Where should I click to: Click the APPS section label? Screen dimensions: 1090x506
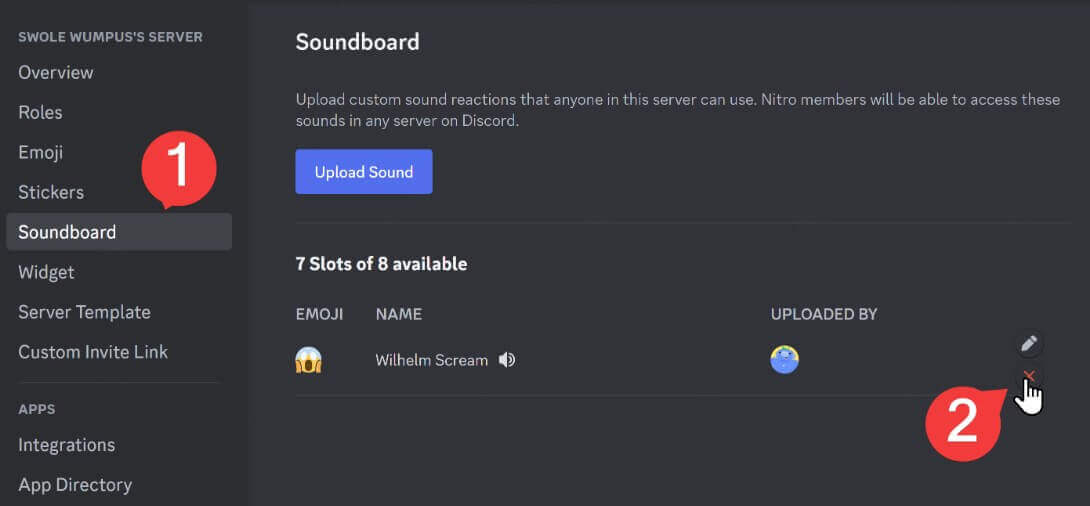37,409
